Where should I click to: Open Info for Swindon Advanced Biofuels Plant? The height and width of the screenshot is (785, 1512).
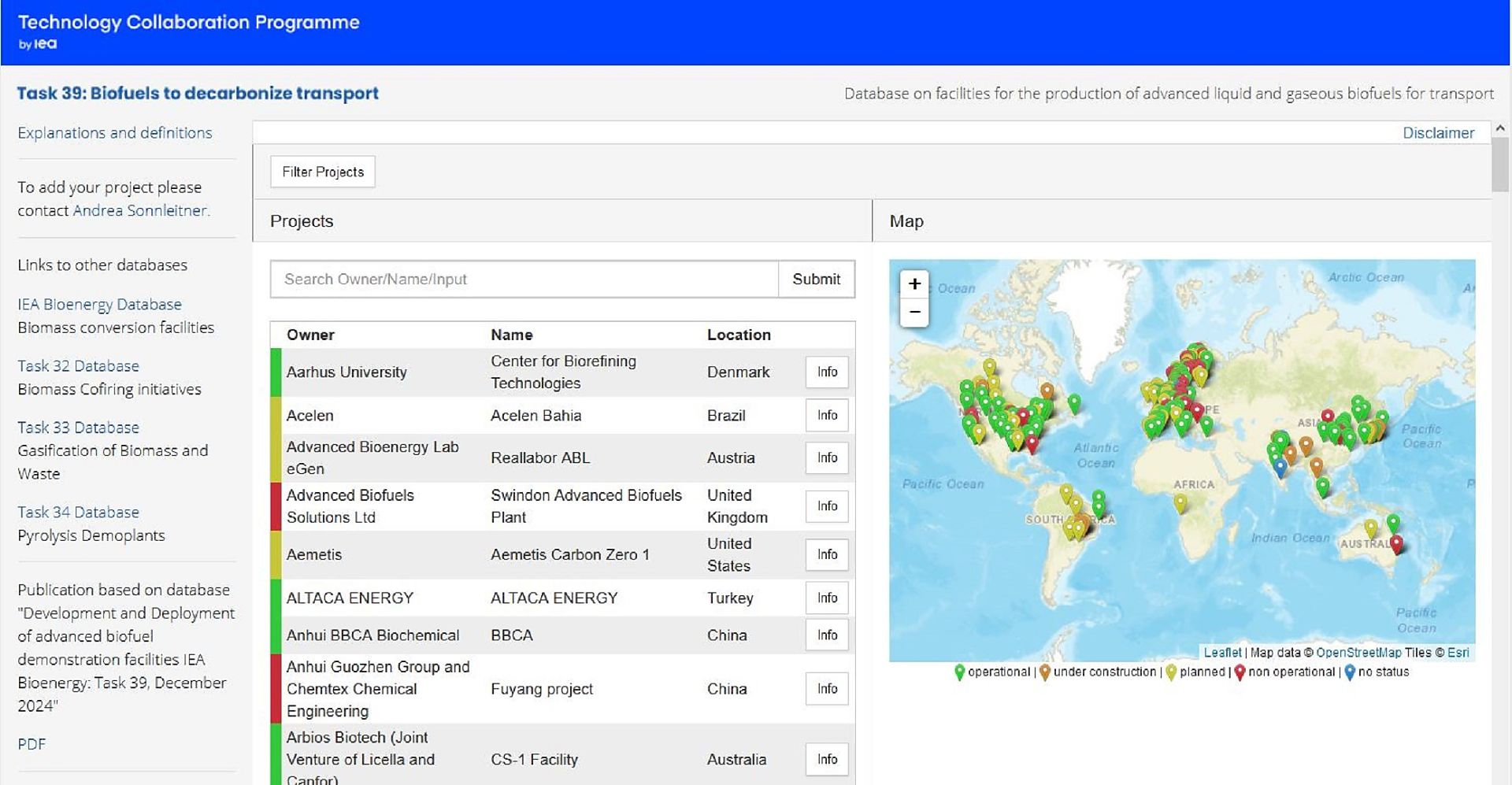pyautogui.click(x=827, y=505)
